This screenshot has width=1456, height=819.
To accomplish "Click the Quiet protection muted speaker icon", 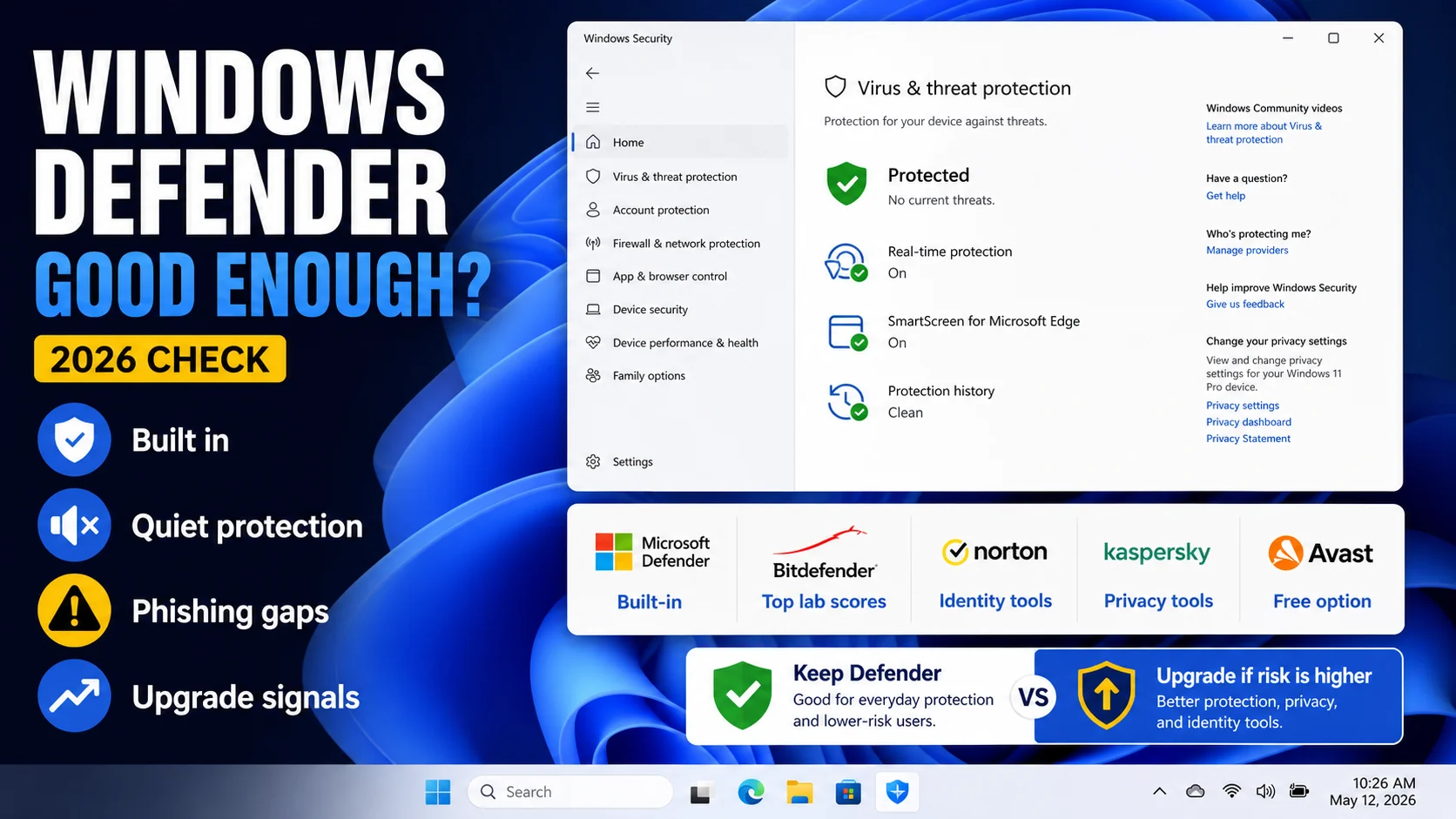I will pos(74,525).
